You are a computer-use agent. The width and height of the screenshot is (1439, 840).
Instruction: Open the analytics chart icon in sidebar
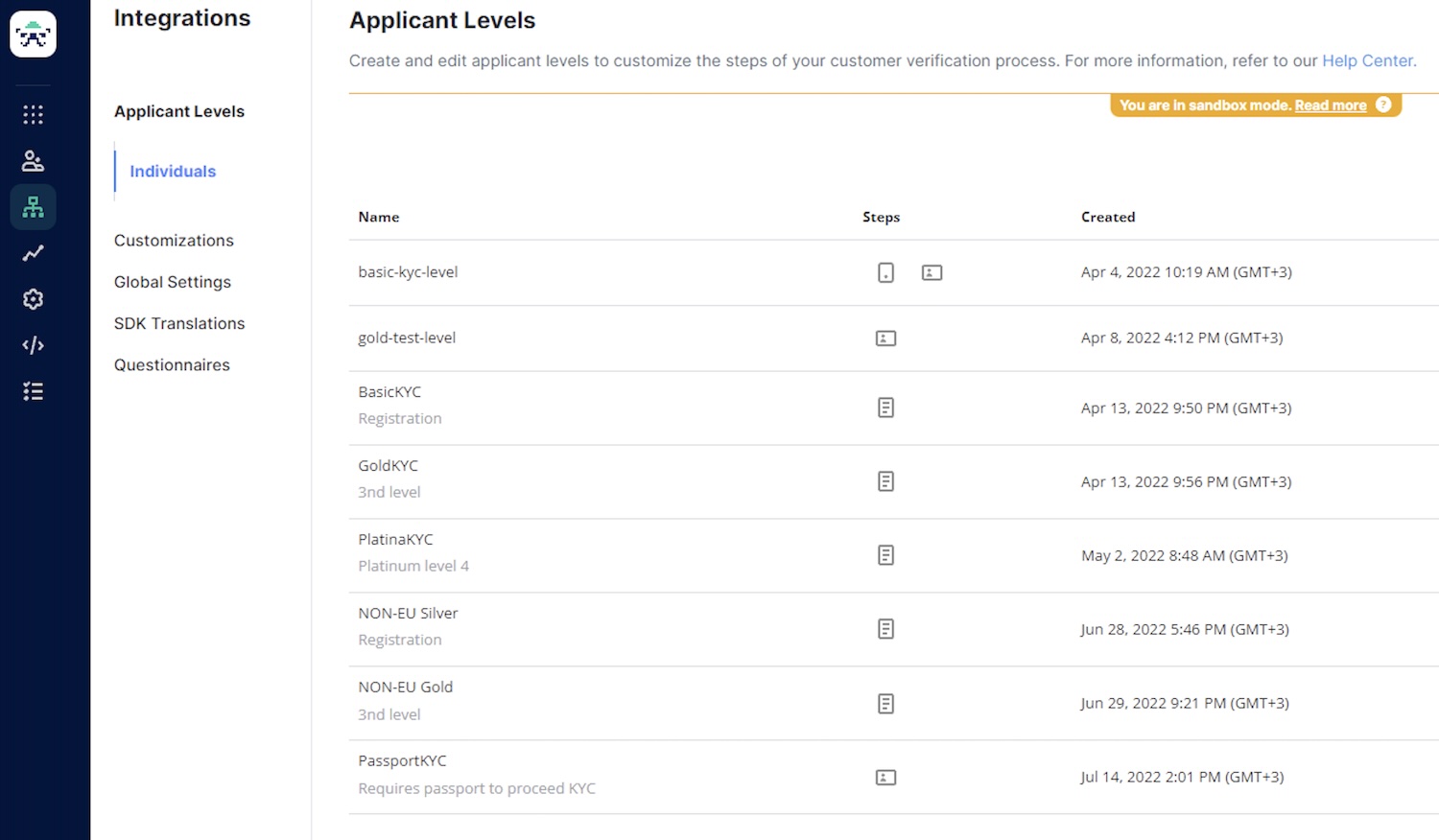33,253
